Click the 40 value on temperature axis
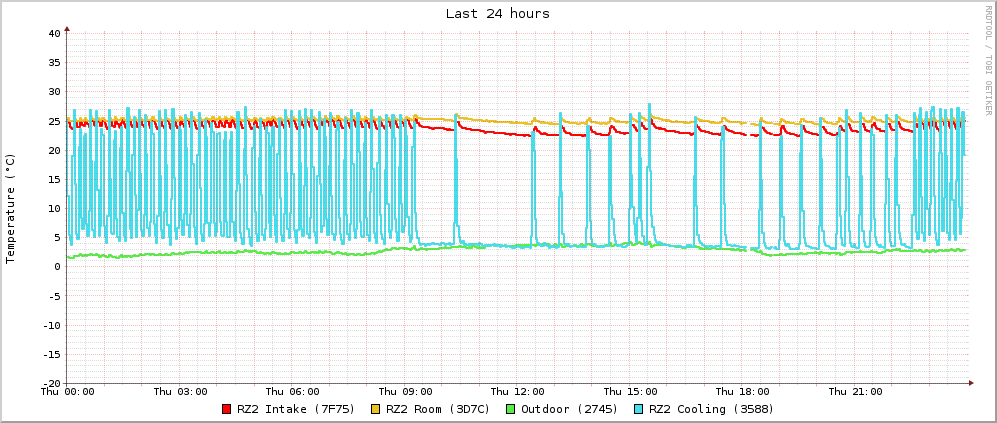The width and height of the screenshot is (997, 423). tap(53, 33)
